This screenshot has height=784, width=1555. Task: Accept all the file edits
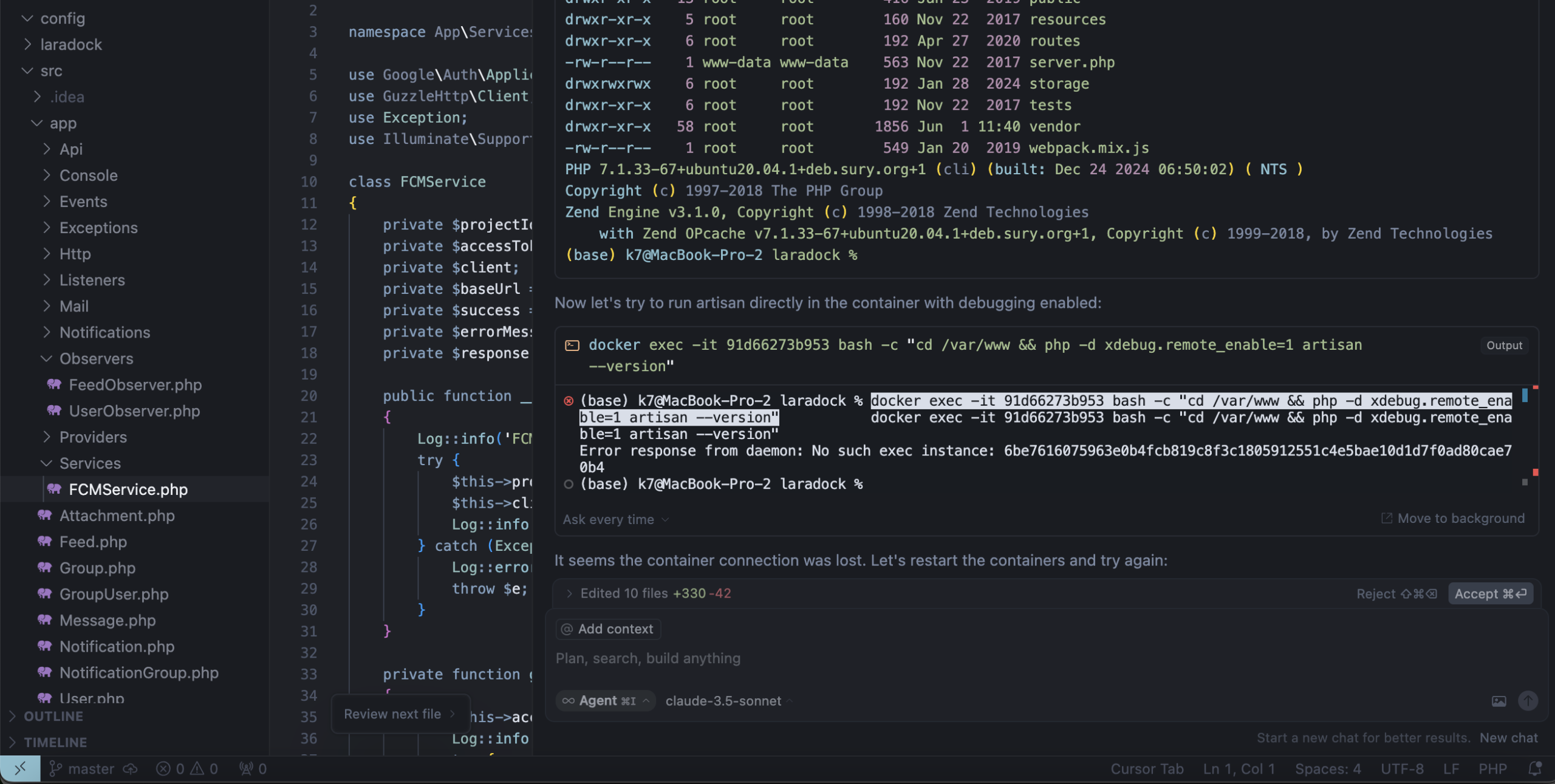tap(1490, 594)
